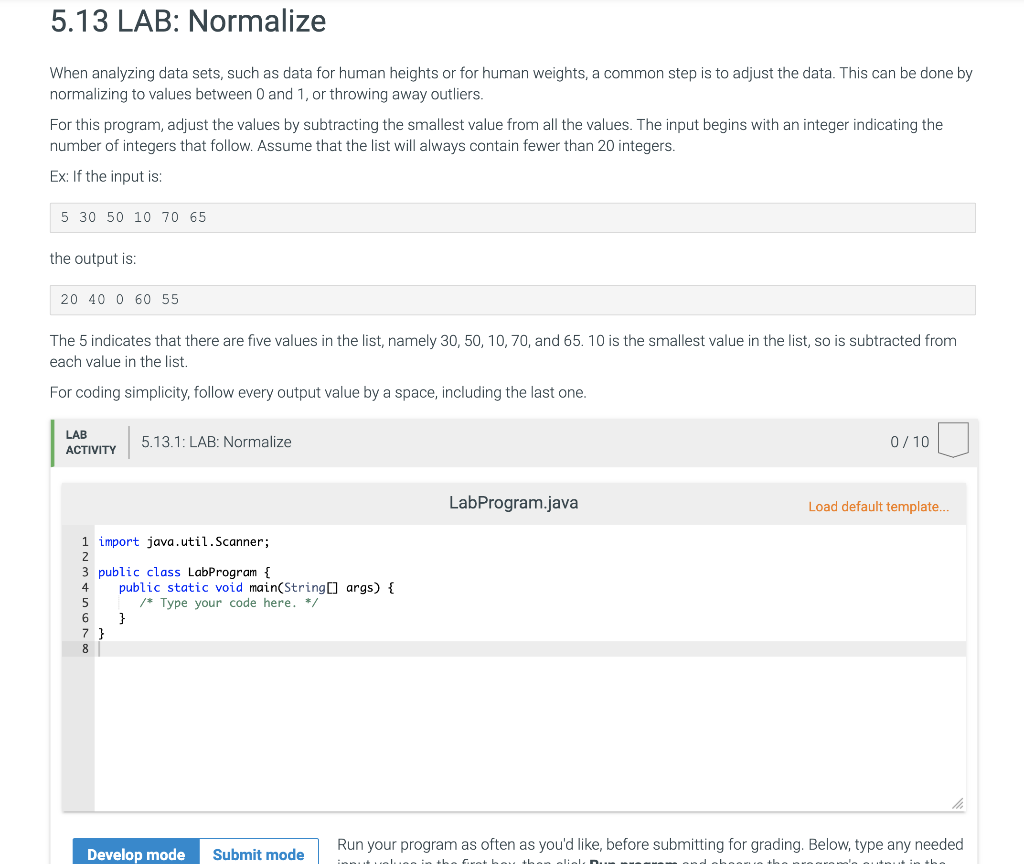Toggle the LAB ACTIVITY header panel
This screenshot has width=1024, height=864.
[x=89, y=441]
